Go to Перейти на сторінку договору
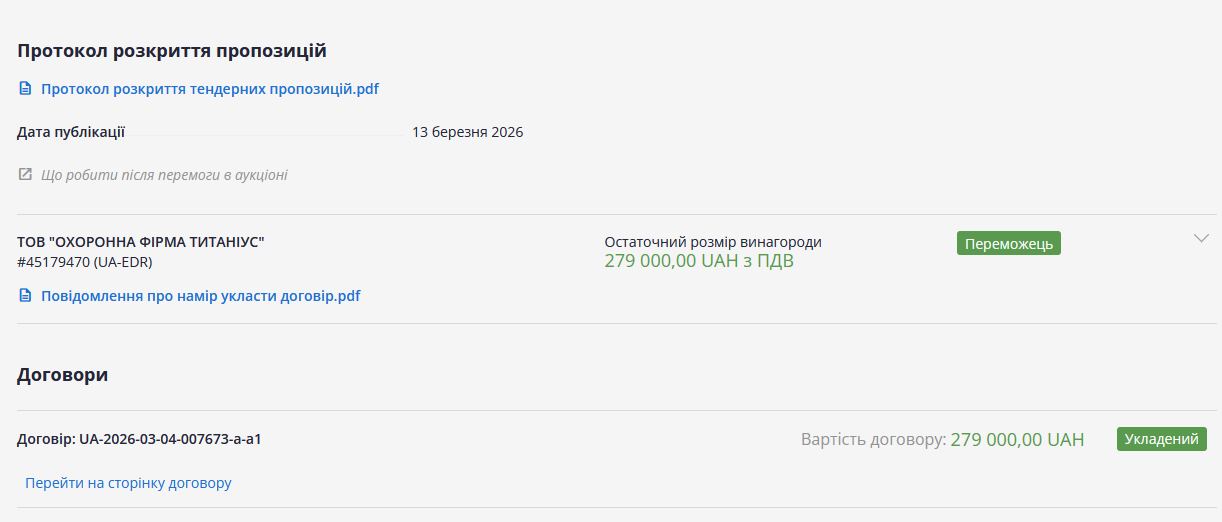The image size is (1222, 522). 128,483
